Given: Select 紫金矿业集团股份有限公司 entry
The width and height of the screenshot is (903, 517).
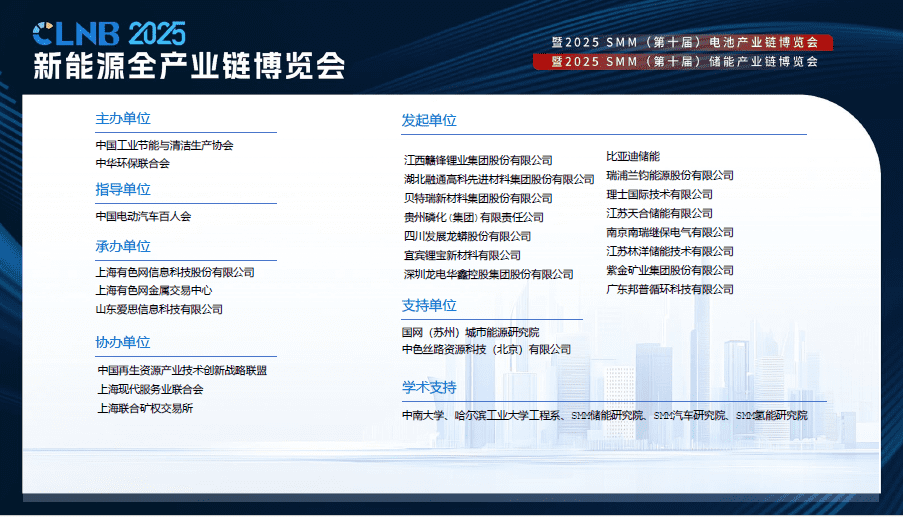Looking at the screenshot, I should click(670, 270).
